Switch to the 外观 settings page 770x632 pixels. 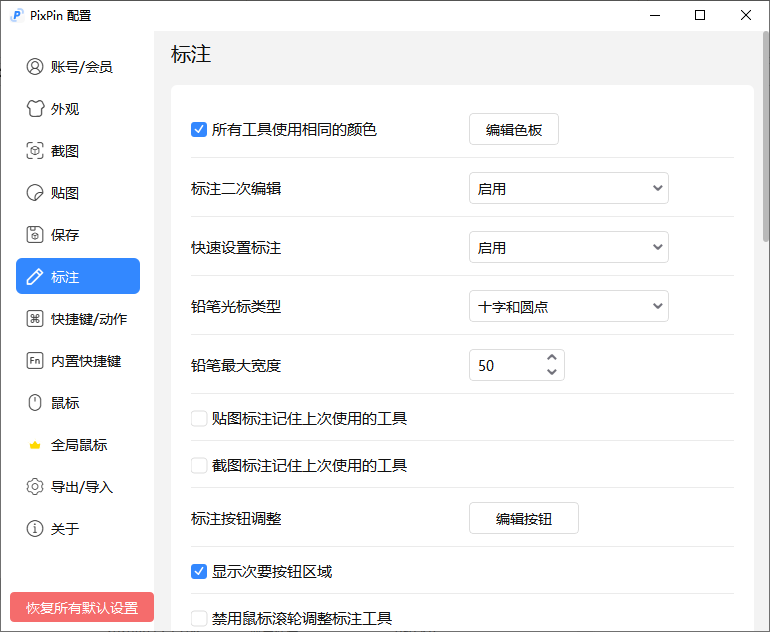78,109
